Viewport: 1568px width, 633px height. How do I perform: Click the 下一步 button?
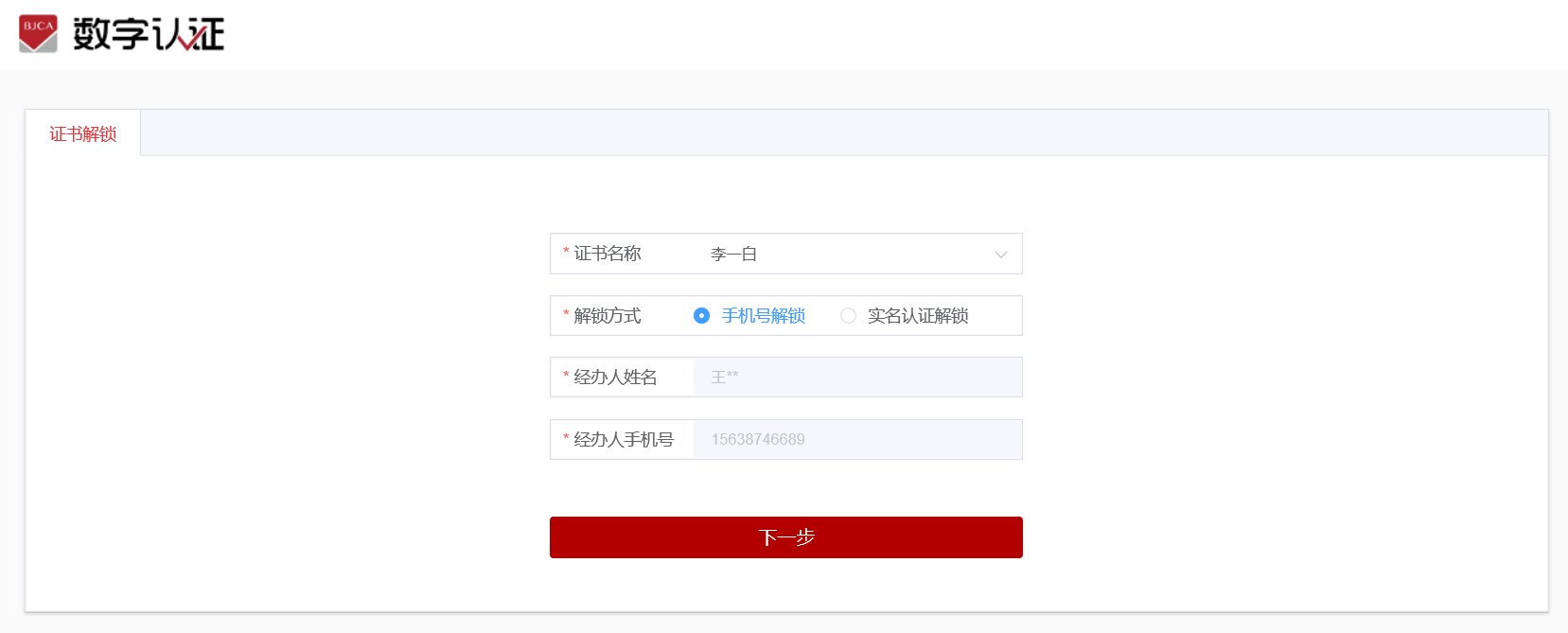tap(786, 537)
